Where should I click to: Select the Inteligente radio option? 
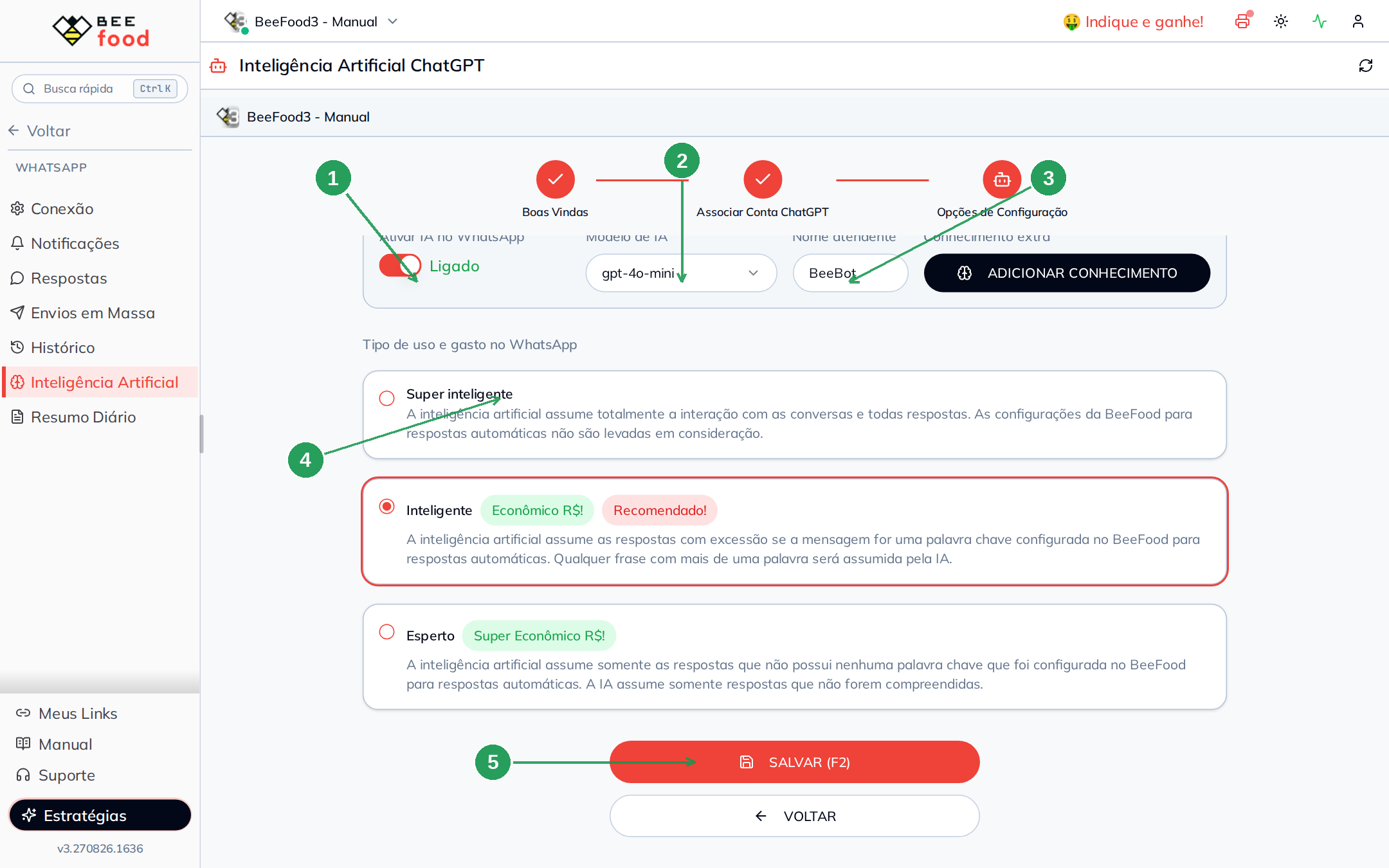[386, 507]
